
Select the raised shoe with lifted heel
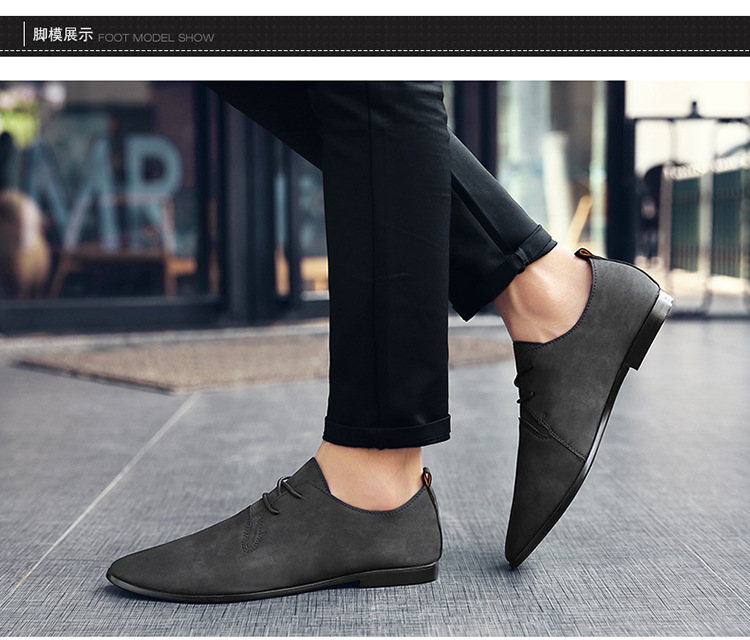click(x=580, y=400)
